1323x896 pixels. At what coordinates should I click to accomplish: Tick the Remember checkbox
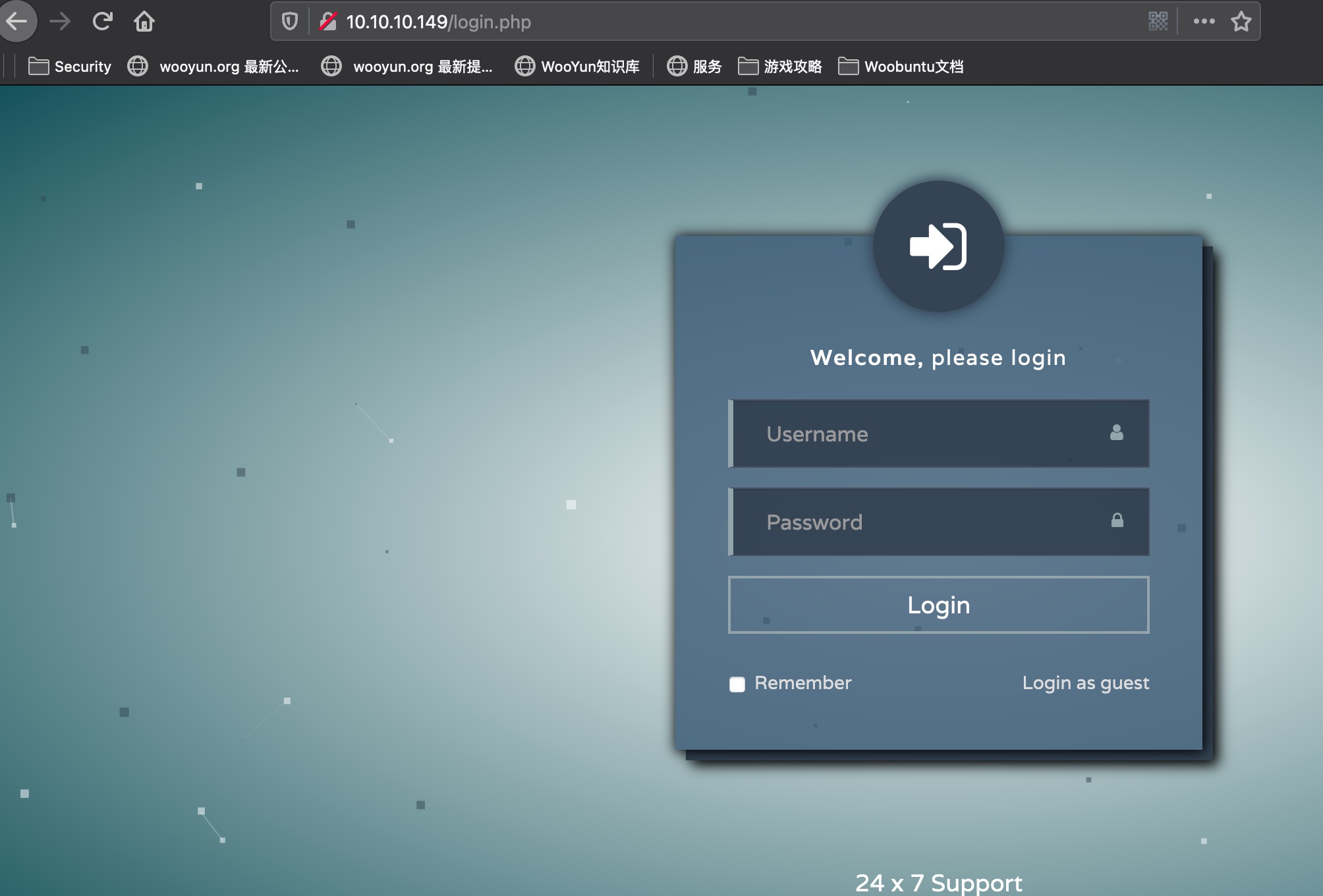point(737,684)
